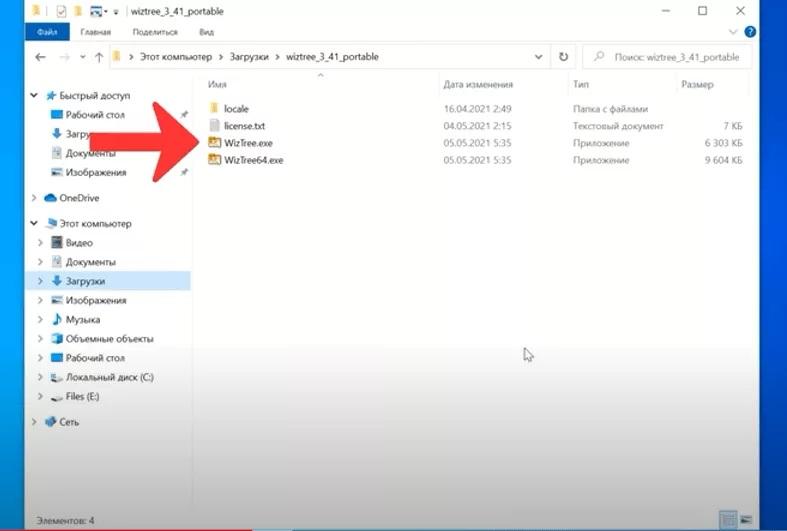Open the Файл menu

47,32
